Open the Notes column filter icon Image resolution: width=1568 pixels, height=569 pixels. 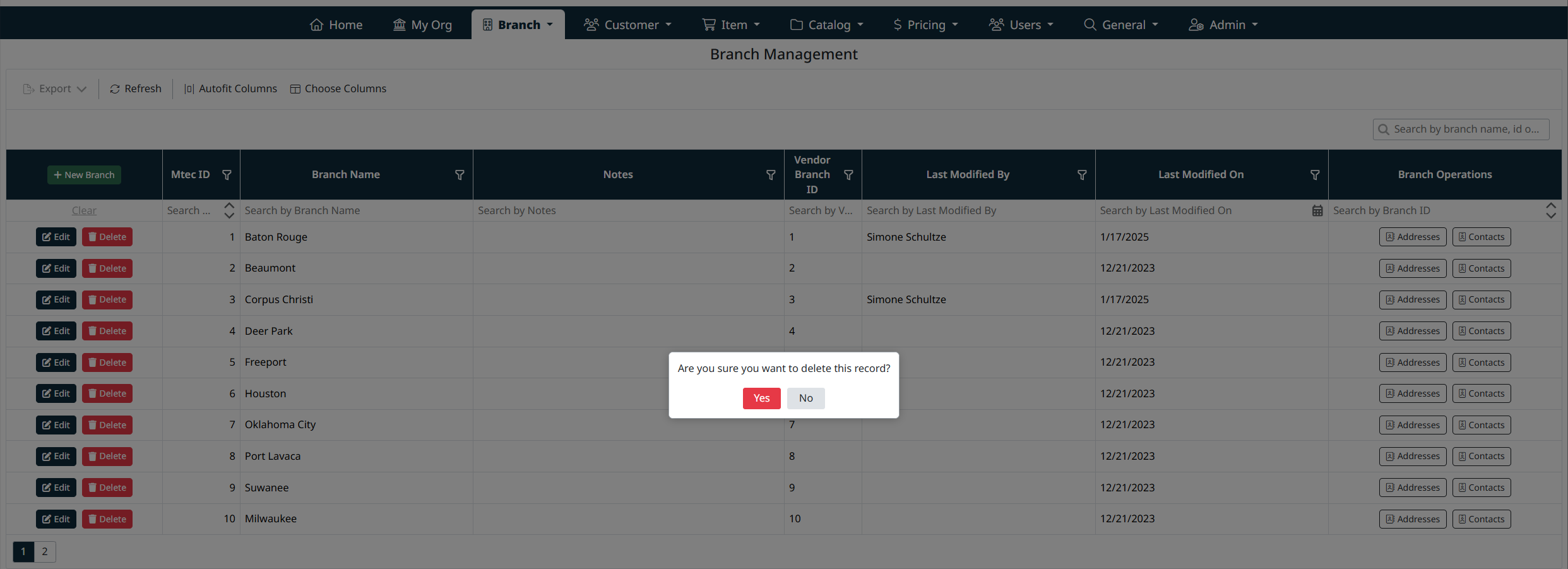coord(771,175)
